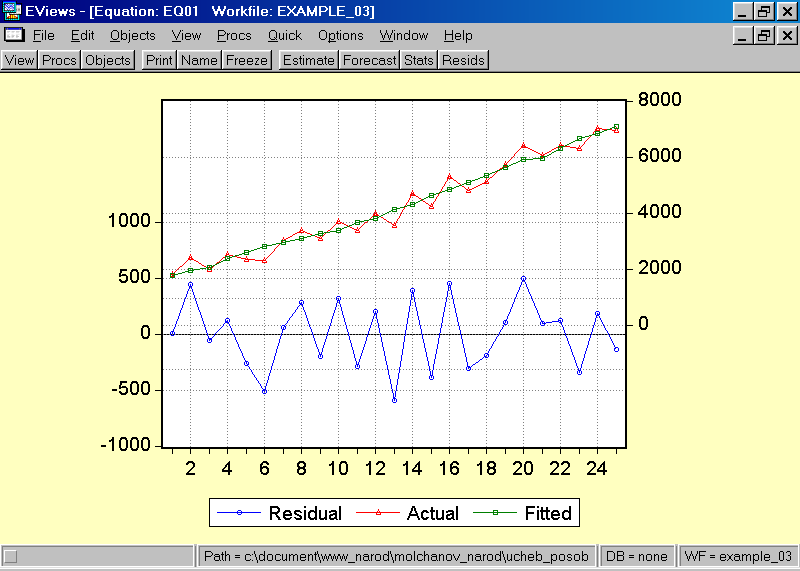The height and width of the screenshot is (571, 800).
Task: Click the empty status bar message box
Action: [x=97, y=556]
